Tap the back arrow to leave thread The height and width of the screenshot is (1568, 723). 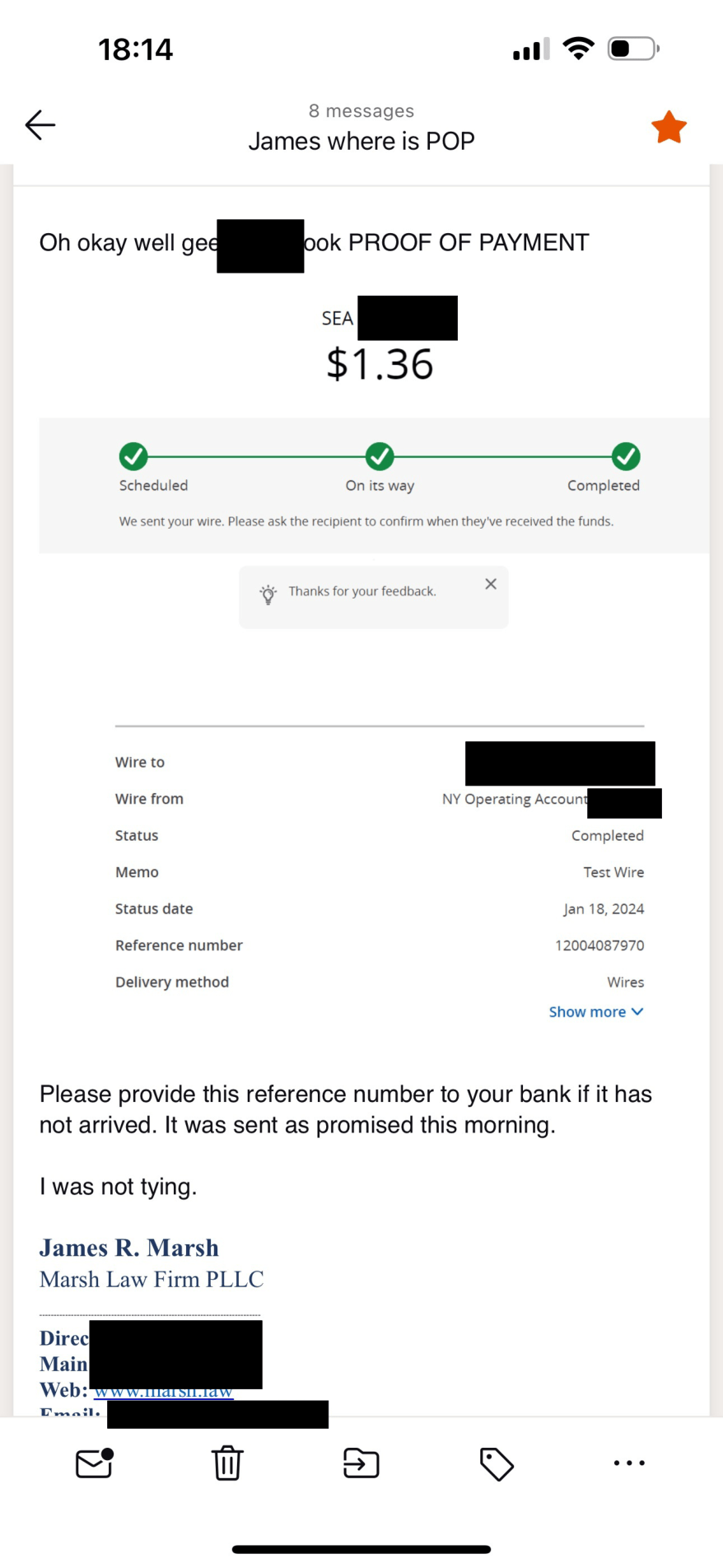(40, 125)
